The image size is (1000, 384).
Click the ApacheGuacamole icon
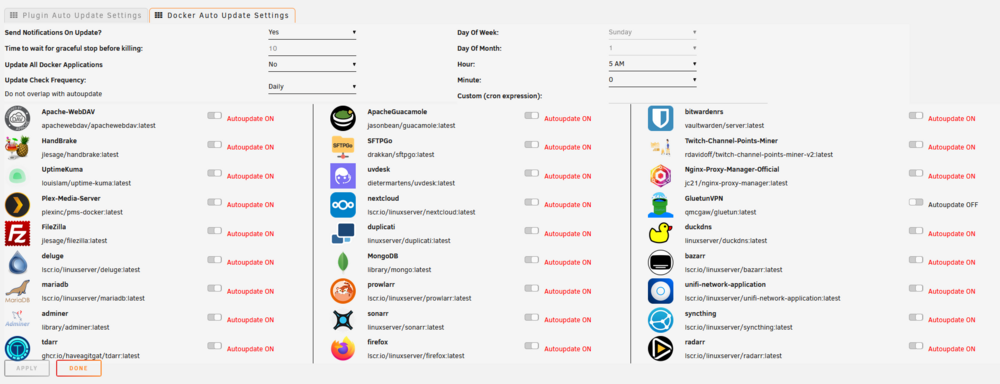pos(342,118)
